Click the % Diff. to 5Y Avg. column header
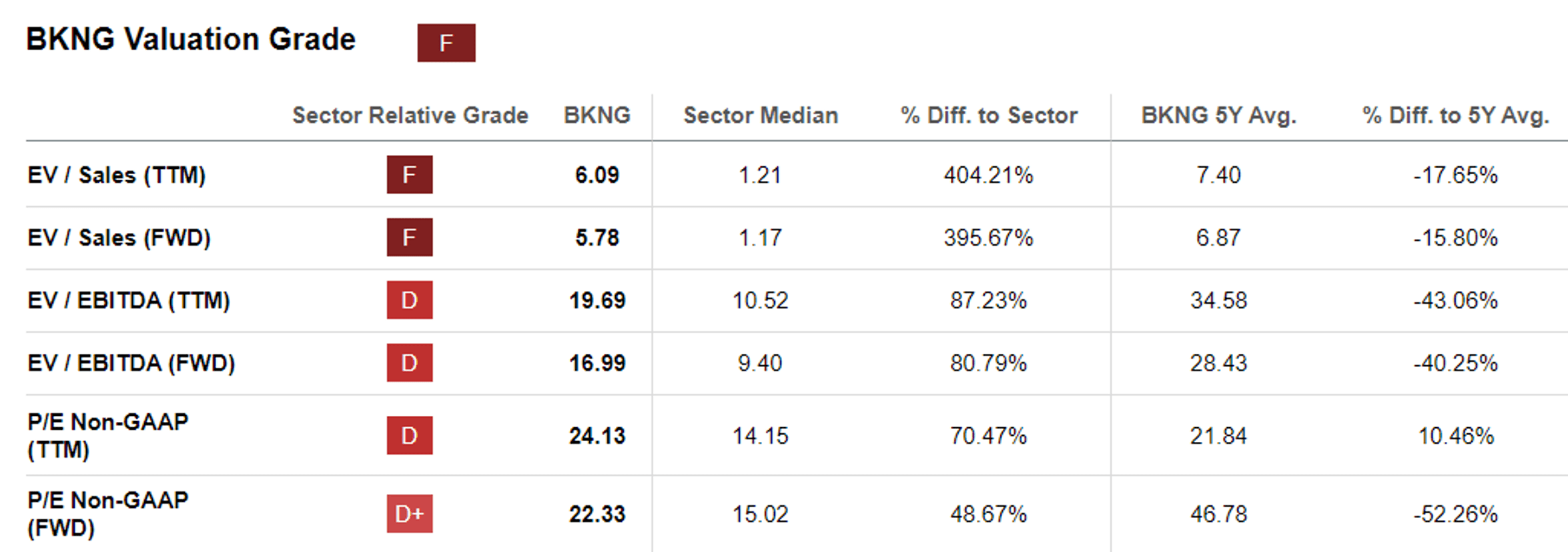 1455,115
